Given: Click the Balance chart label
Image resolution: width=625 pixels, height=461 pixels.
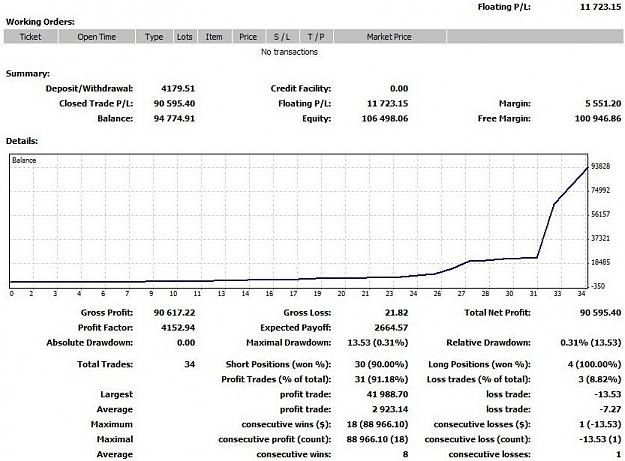Looking at the screenshot, I should point(24,160).
